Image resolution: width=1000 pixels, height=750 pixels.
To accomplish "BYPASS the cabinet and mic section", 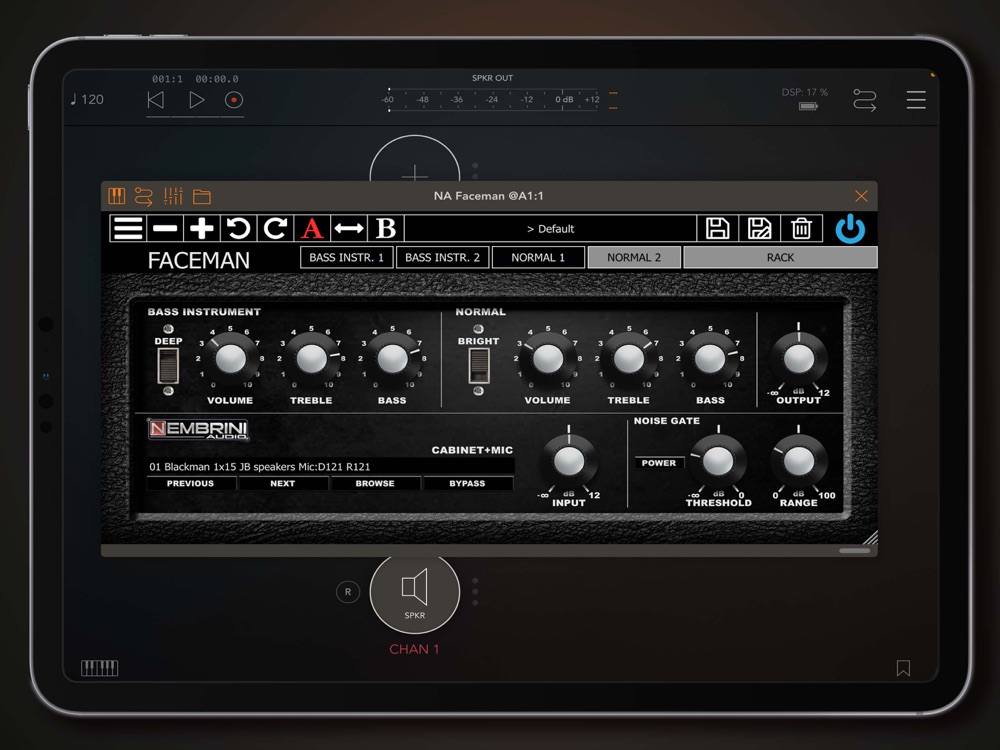I will [x=467, y=483].
